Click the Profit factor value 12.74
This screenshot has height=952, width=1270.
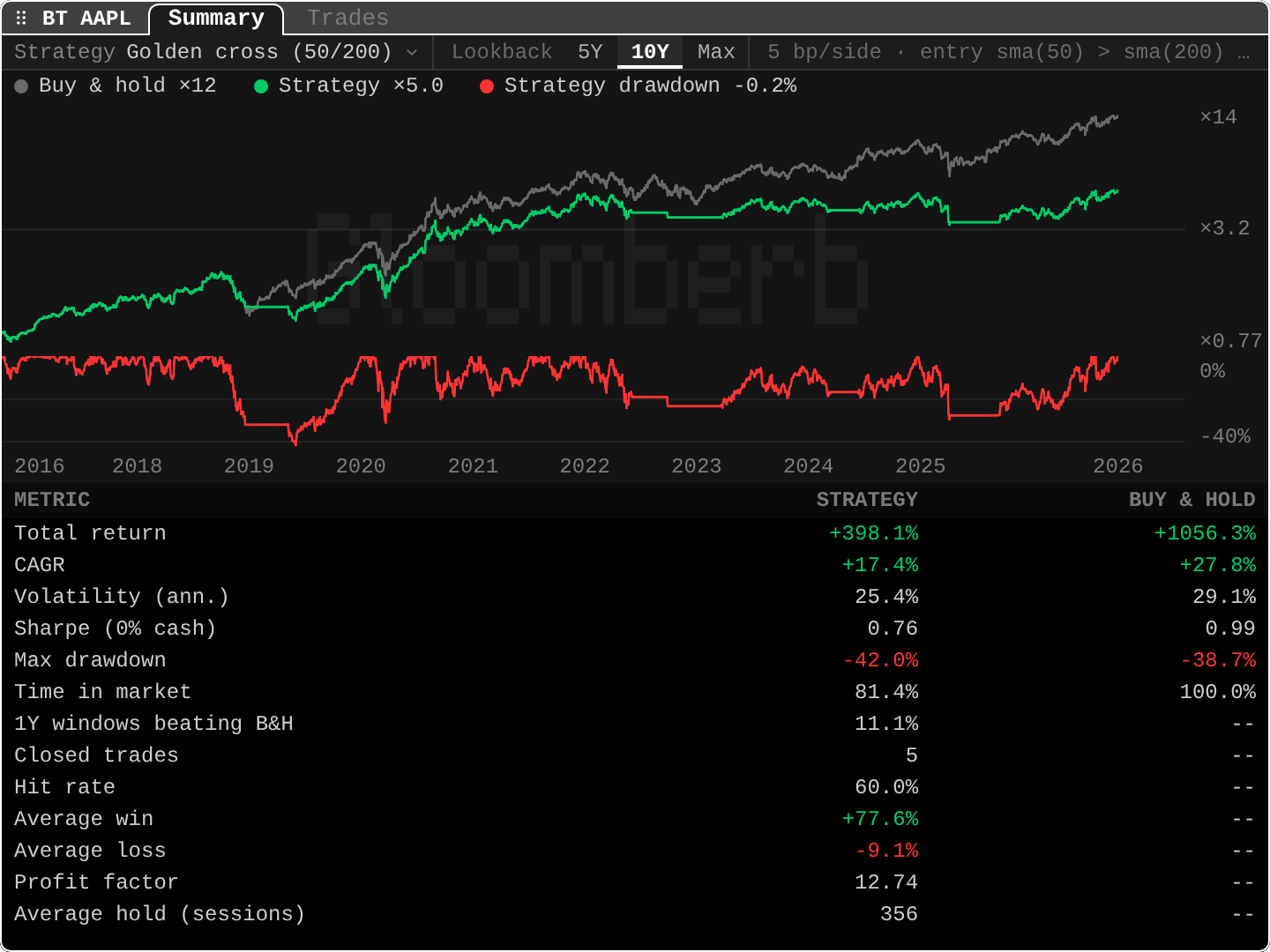[886, 882]
